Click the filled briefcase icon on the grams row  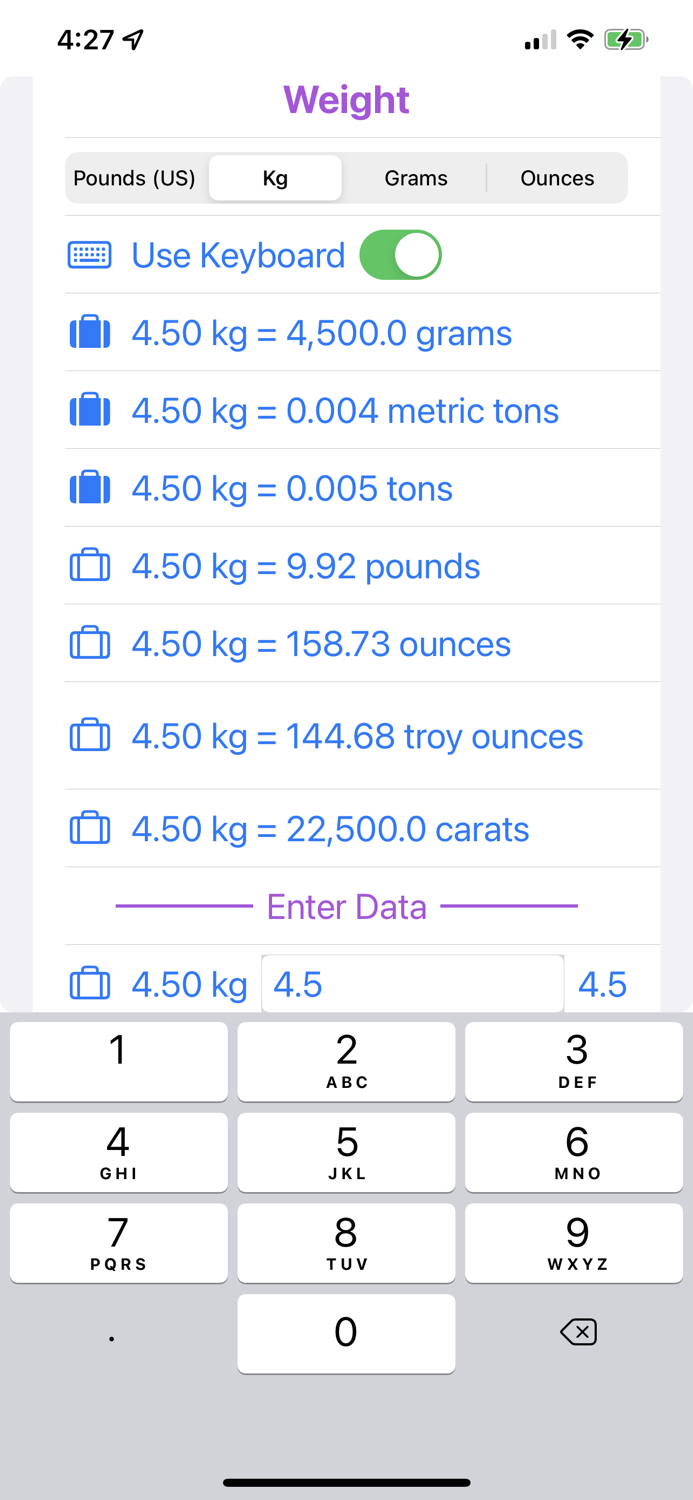coord(89,332)
